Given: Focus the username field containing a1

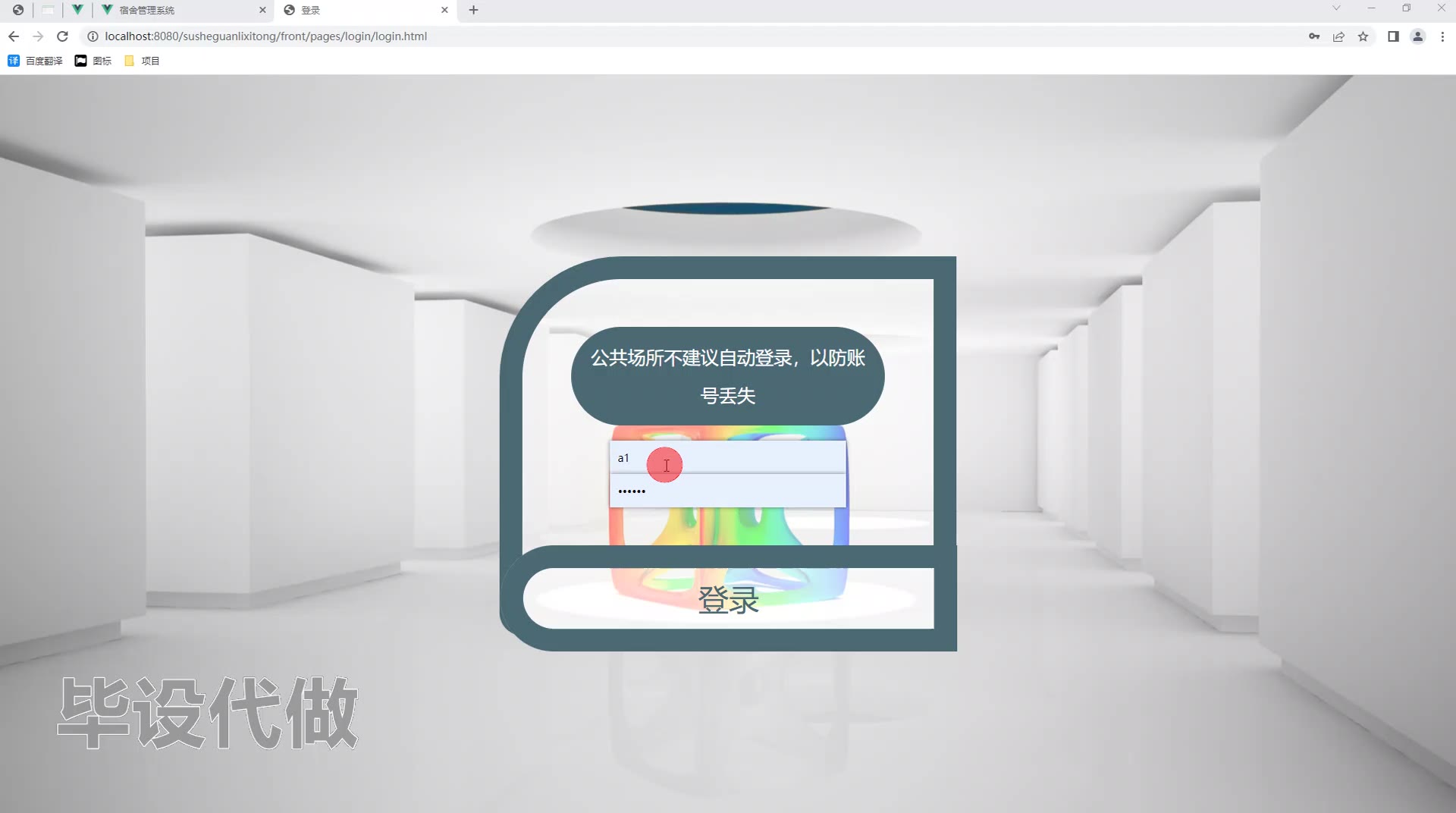Looking at the screenshot, I should coord(727,457).
